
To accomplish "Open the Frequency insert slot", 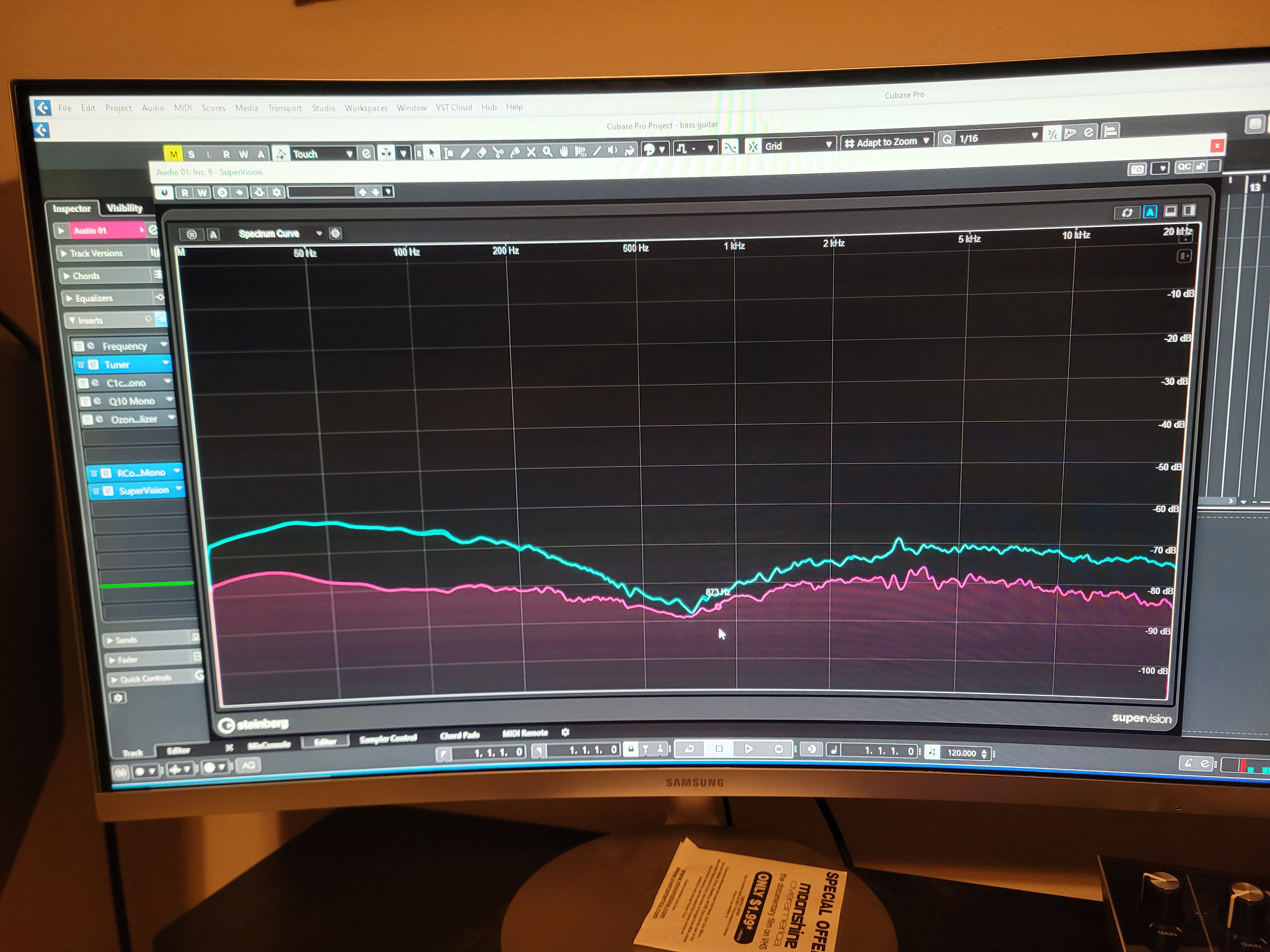I will coord(120,346).
